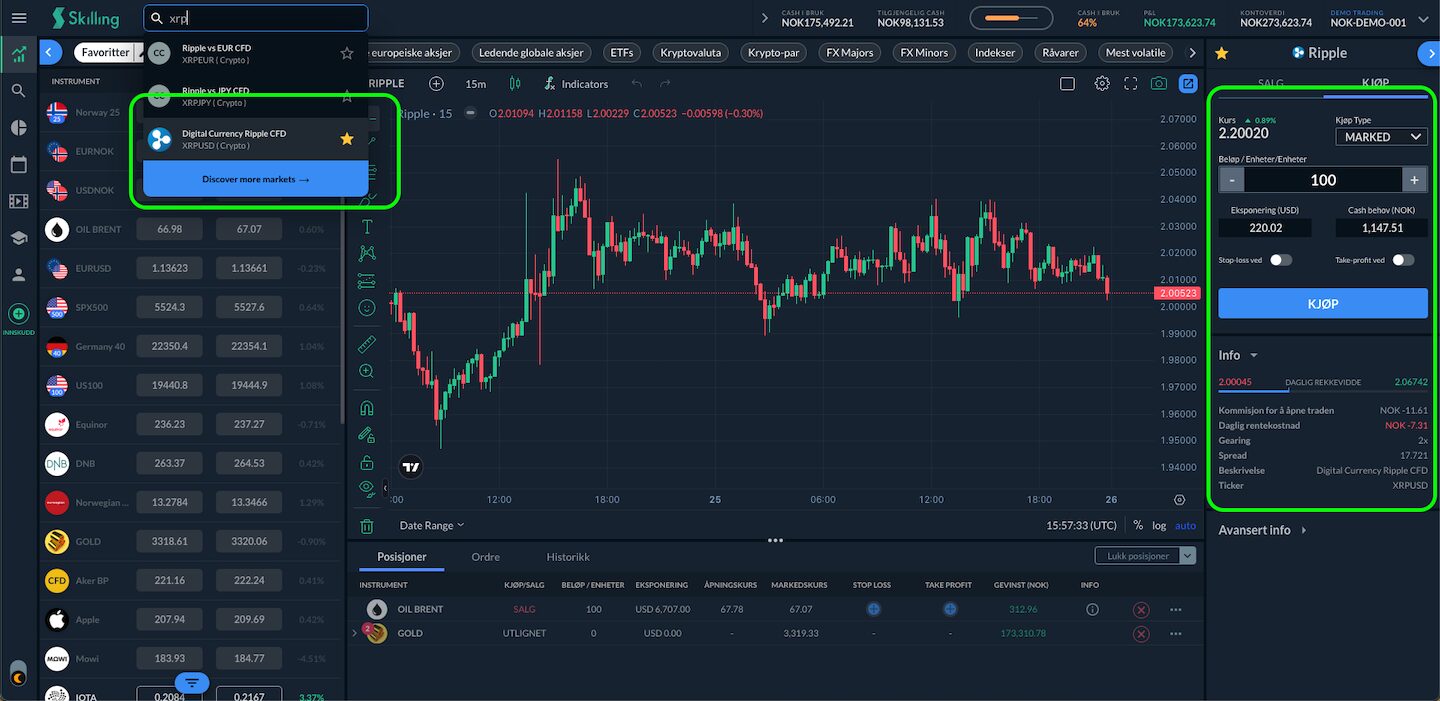Viewport: 1440px width, 701px height.
Task: Collapse the chart legend minus button
Action: (x=470, y=113)
